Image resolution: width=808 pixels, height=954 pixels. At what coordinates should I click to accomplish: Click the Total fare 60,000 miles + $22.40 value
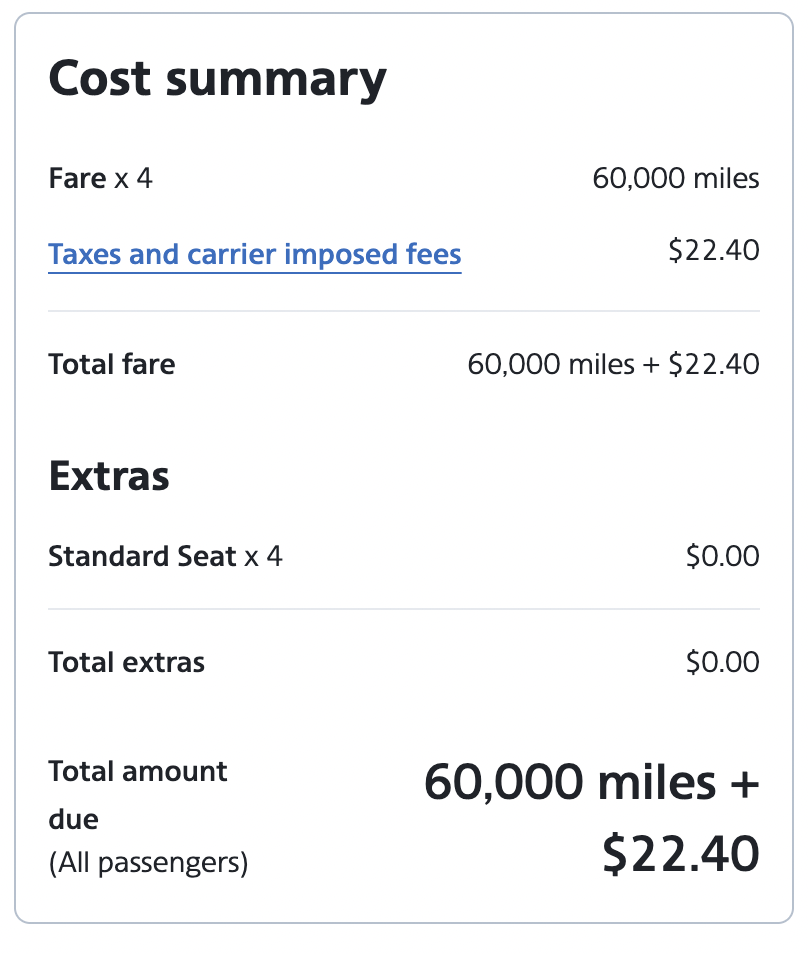click(x=613, y=364)
